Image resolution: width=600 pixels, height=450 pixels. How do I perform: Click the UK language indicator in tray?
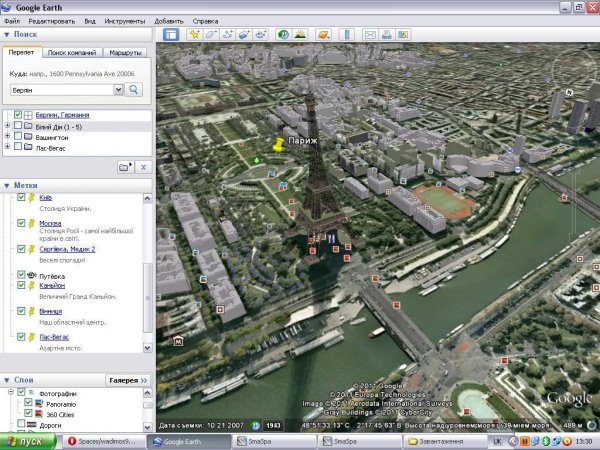pyautogui.click(x=497, y=442)
